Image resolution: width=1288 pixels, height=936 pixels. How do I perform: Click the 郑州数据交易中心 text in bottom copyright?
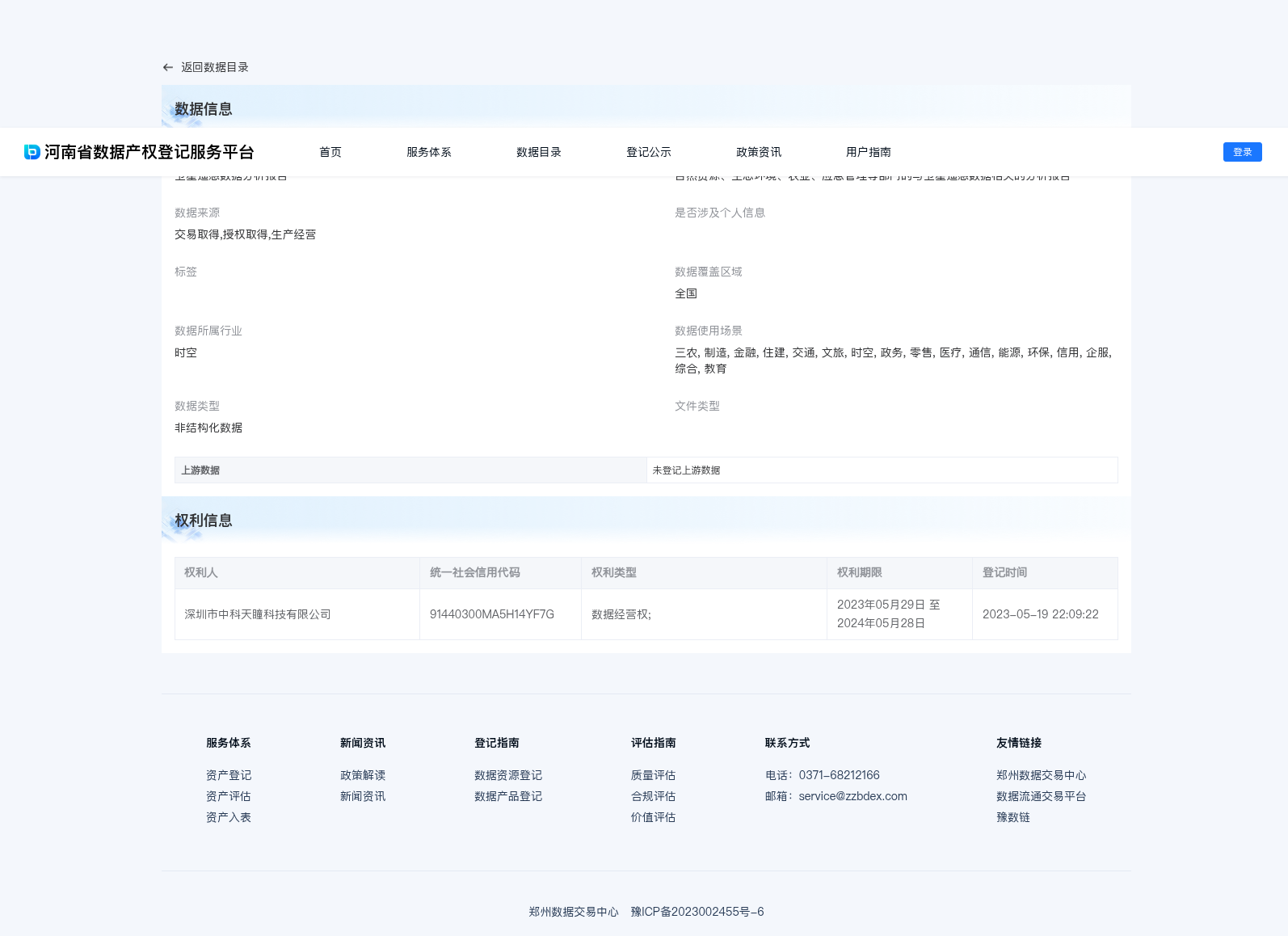pyautogui.click(x=574, y=912)
